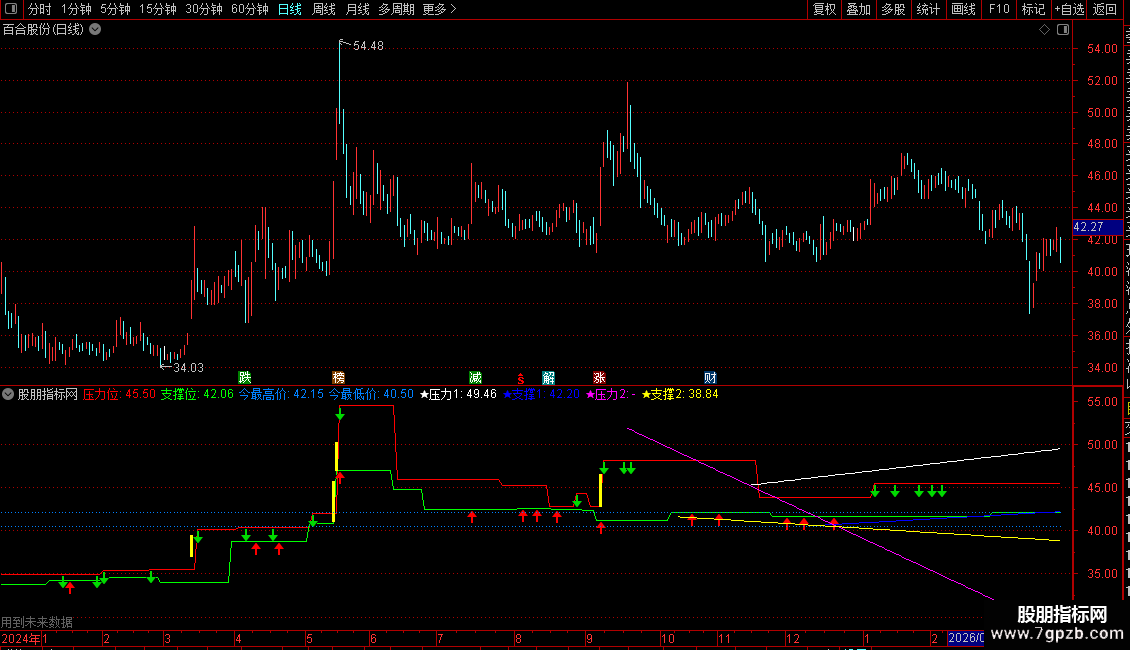Click the cyan 解 info marker

coord(548,378)
